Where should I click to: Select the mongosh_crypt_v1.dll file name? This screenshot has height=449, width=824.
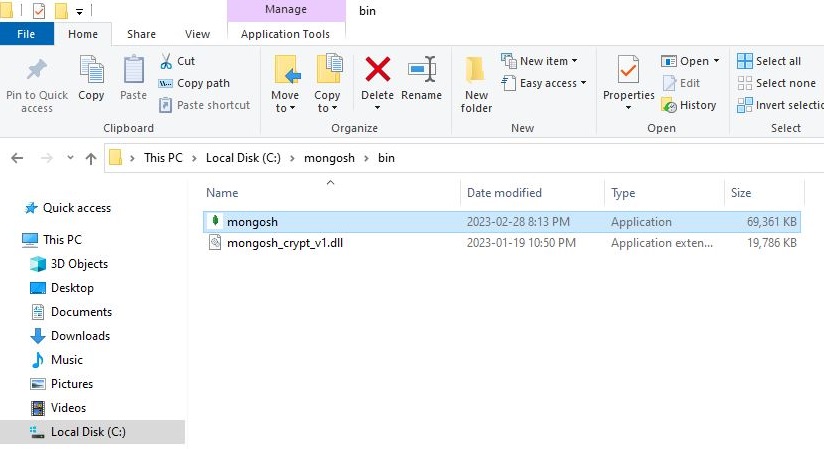pyautogui.click(x=285, y=243)
